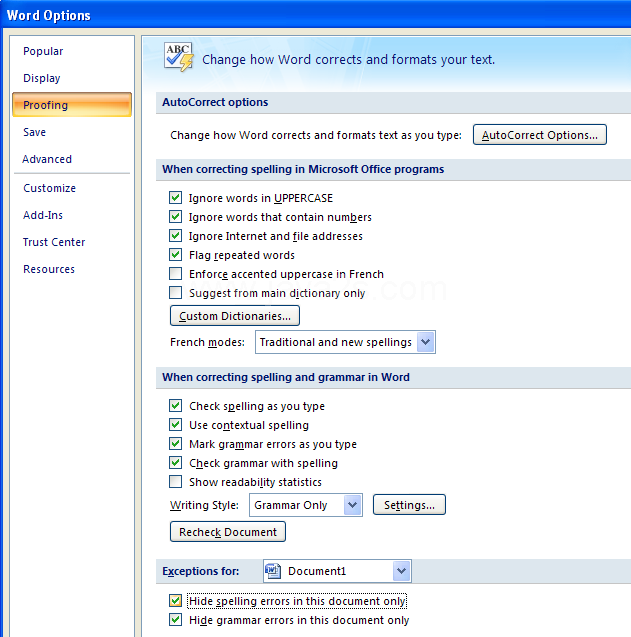Viewport: 631px width, 637px height.
Task: Enable Enforce accented uppercase in French
Action: click(x=176, y=274)
